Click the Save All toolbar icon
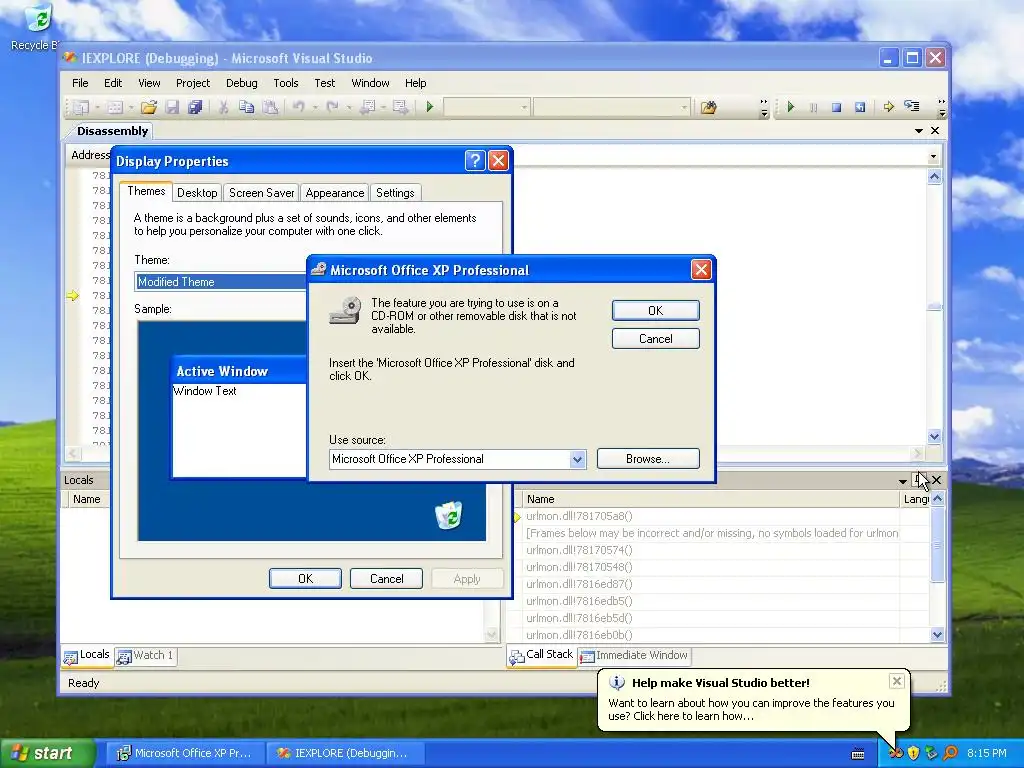The height and width of the screenshot is (768, 1024). coord(195,107)
